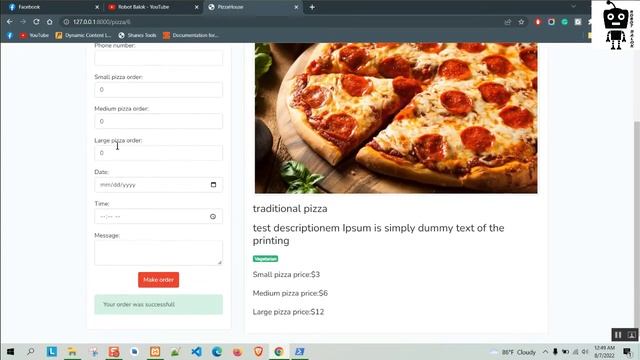Close the PizzaHouse tab
This screenshot has width=640, height=360.
(296, 7)
